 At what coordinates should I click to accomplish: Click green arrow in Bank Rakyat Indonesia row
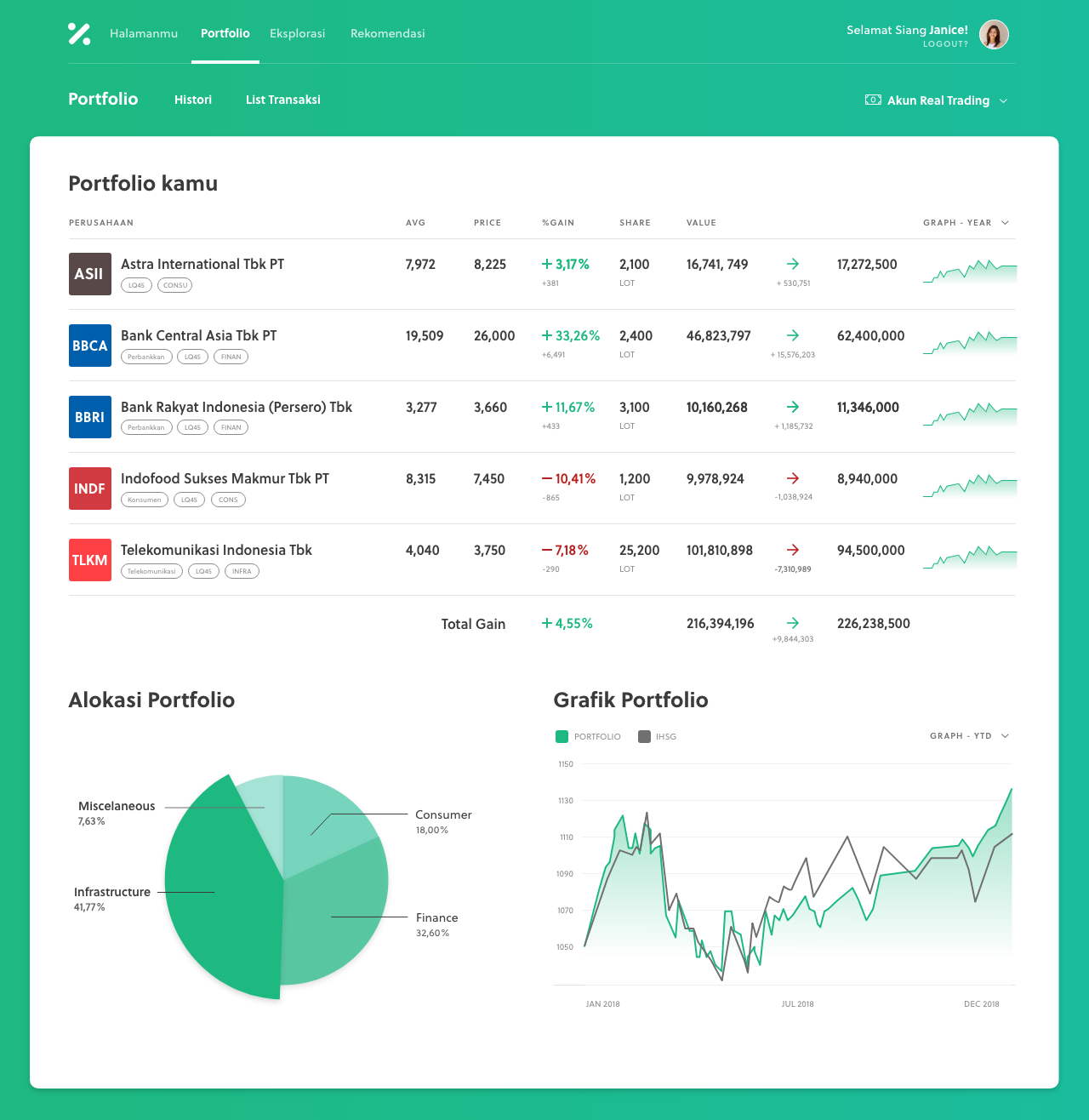click(793, 407)
